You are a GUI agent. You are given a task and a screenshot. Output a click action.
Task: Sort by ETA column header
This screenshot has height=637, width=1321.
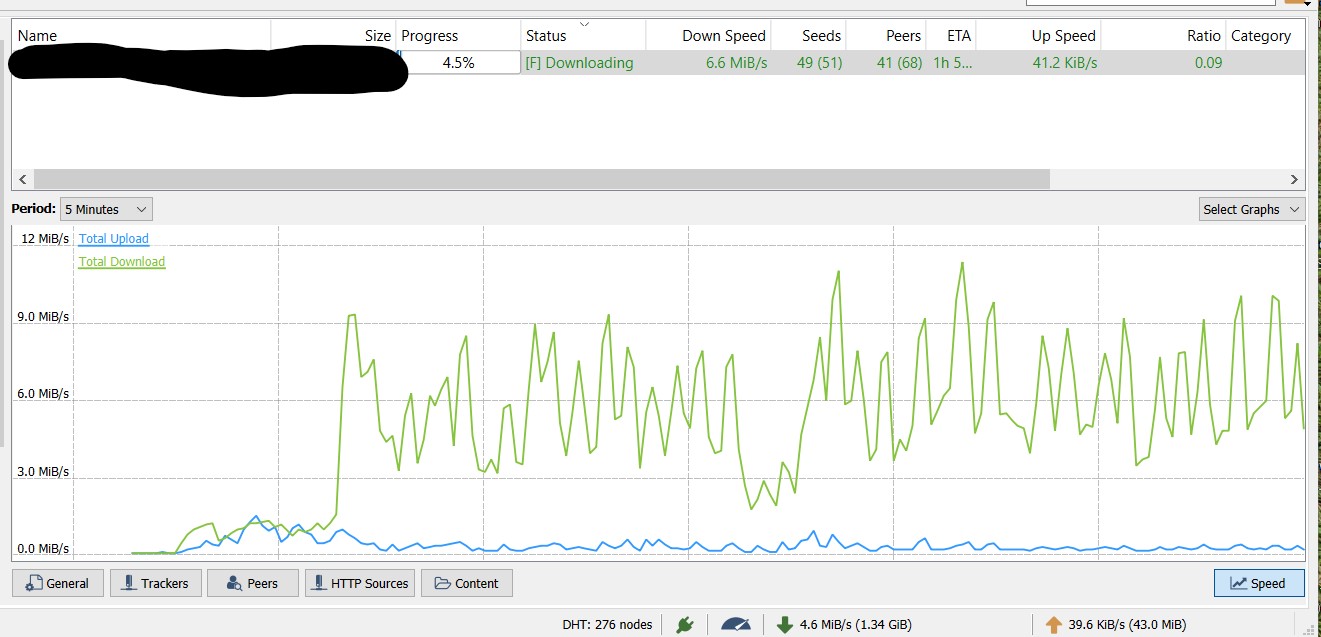coord(951,35)
